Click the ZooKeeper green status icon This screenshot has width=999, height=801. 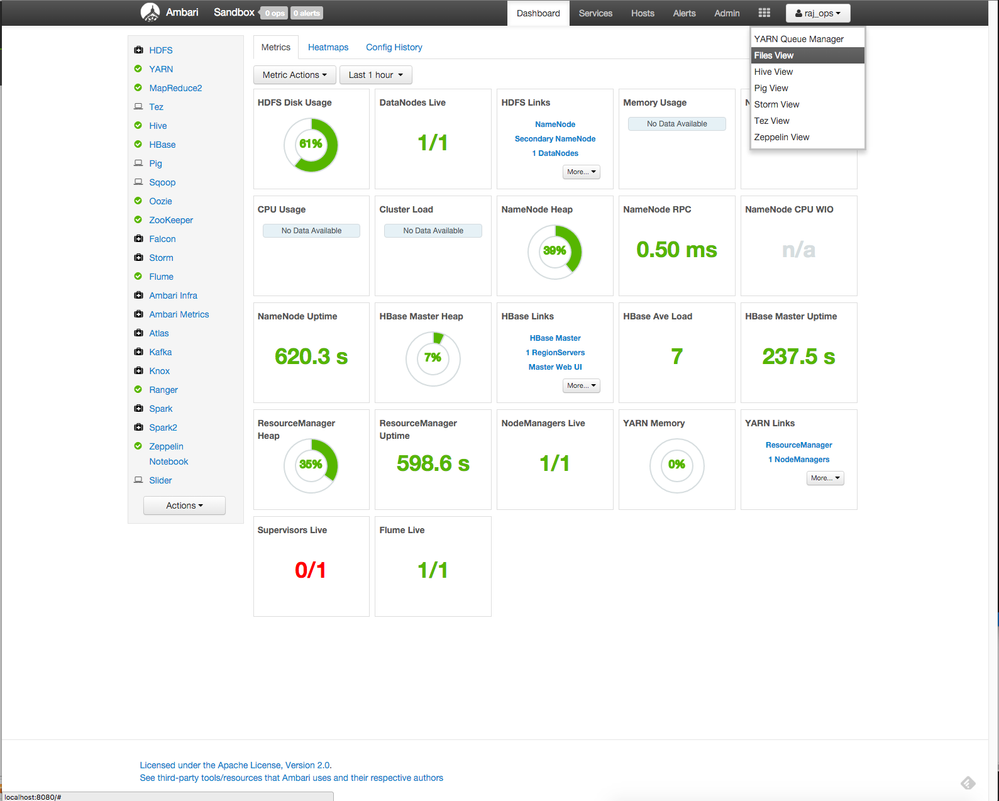coord(138,219)
